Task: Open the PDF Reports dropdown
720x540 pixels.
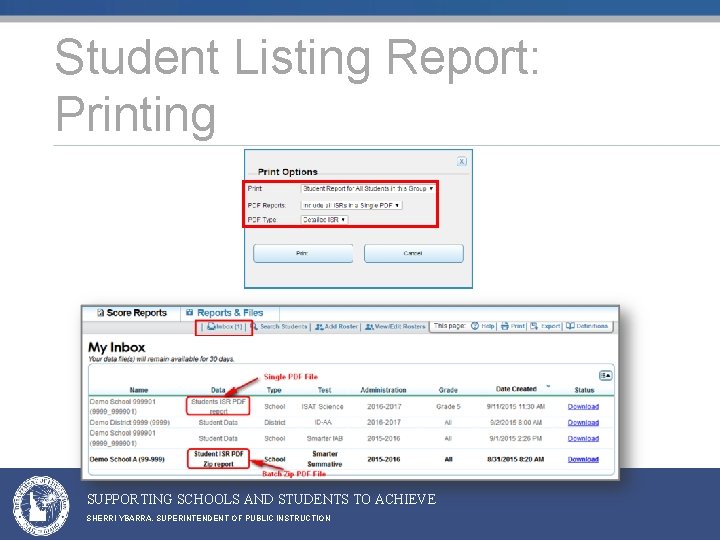Action: (x=351, y=205)
